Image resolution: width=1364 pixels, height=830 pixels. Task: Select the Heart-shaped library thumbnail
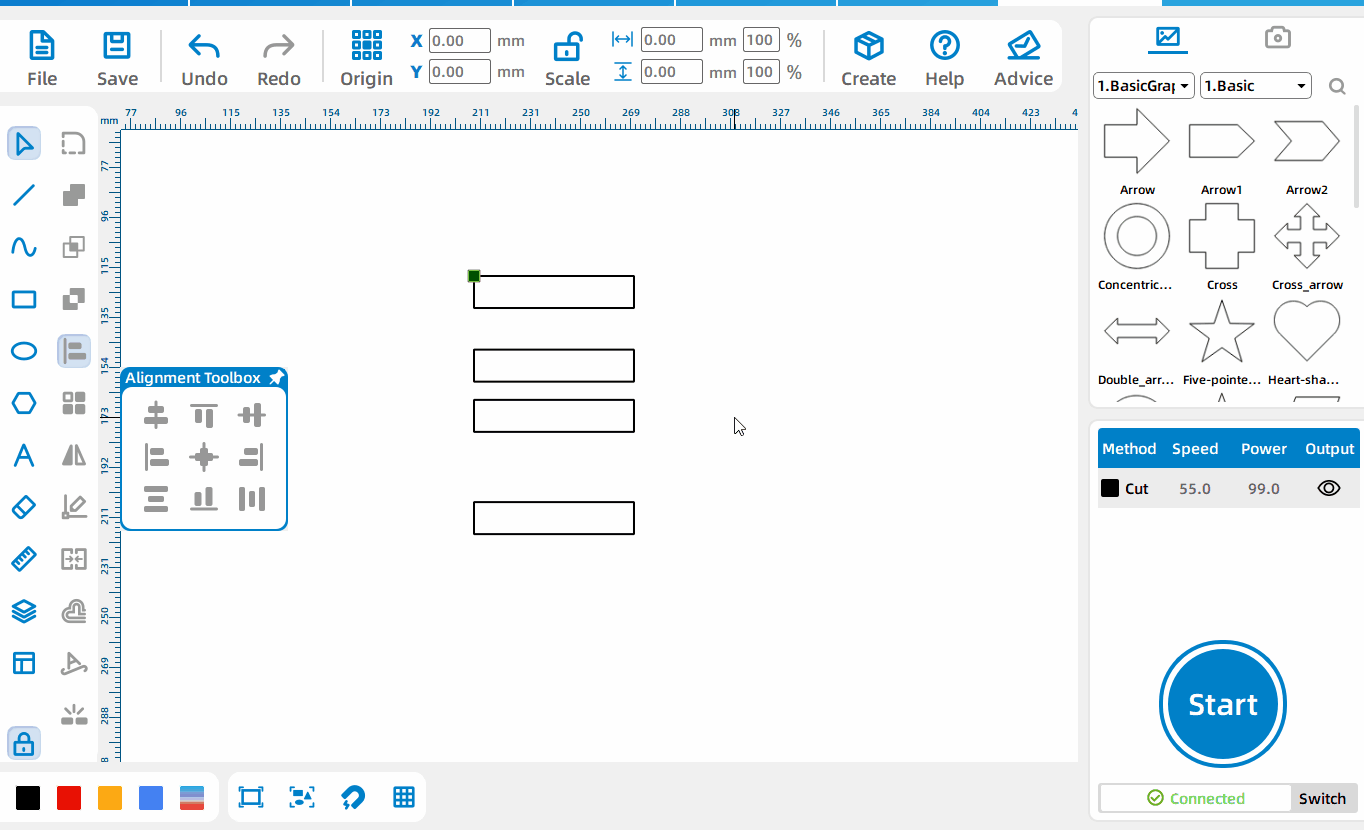click(x=1306, y=331)
